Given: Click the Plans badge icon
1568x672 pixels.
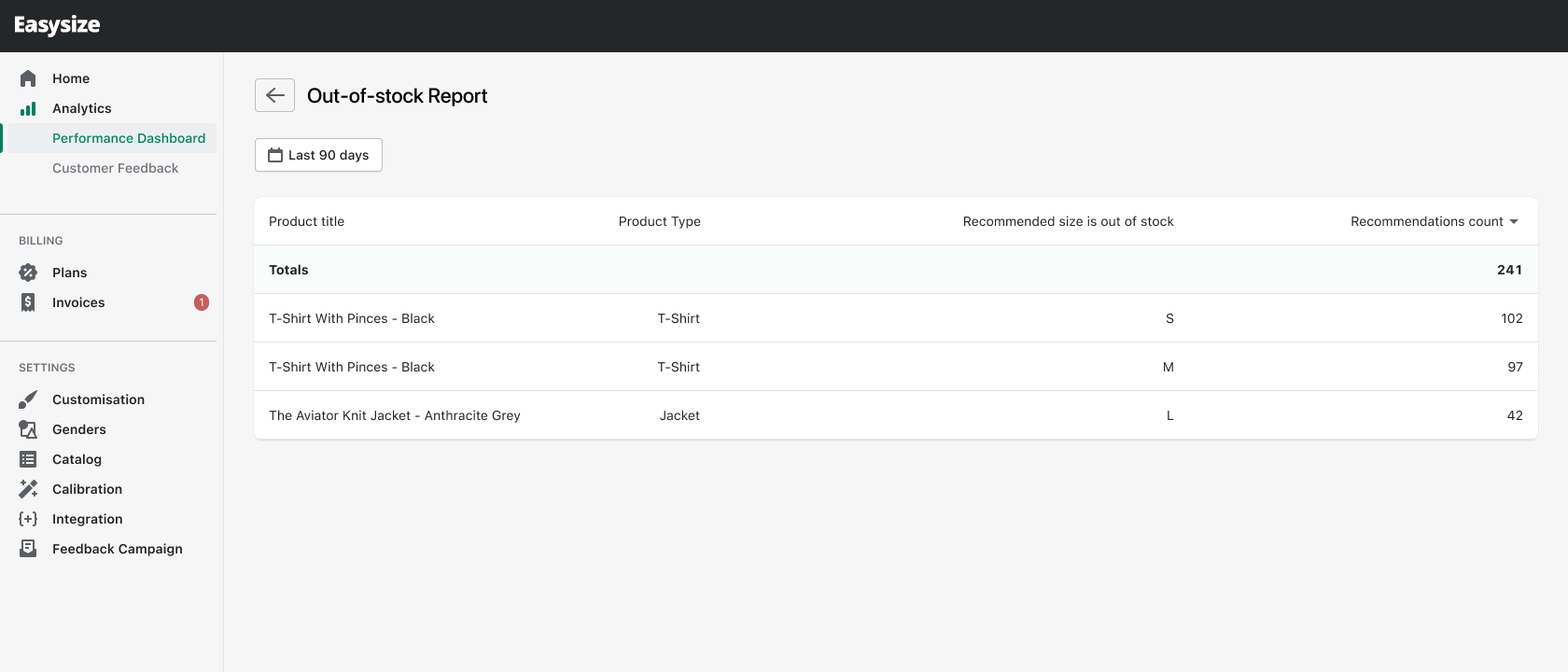Looking at the screenshot, I should point(28,273).
